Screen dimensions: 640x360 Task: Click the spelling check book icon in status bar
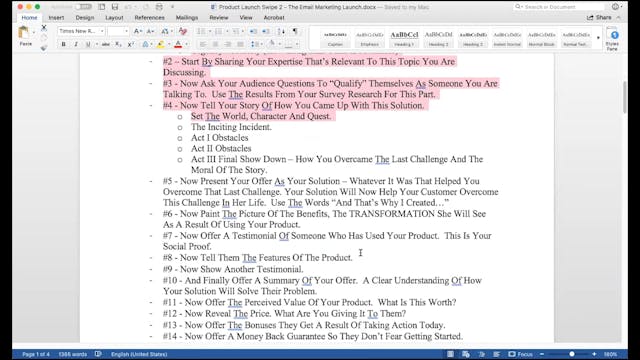(98, 354)
